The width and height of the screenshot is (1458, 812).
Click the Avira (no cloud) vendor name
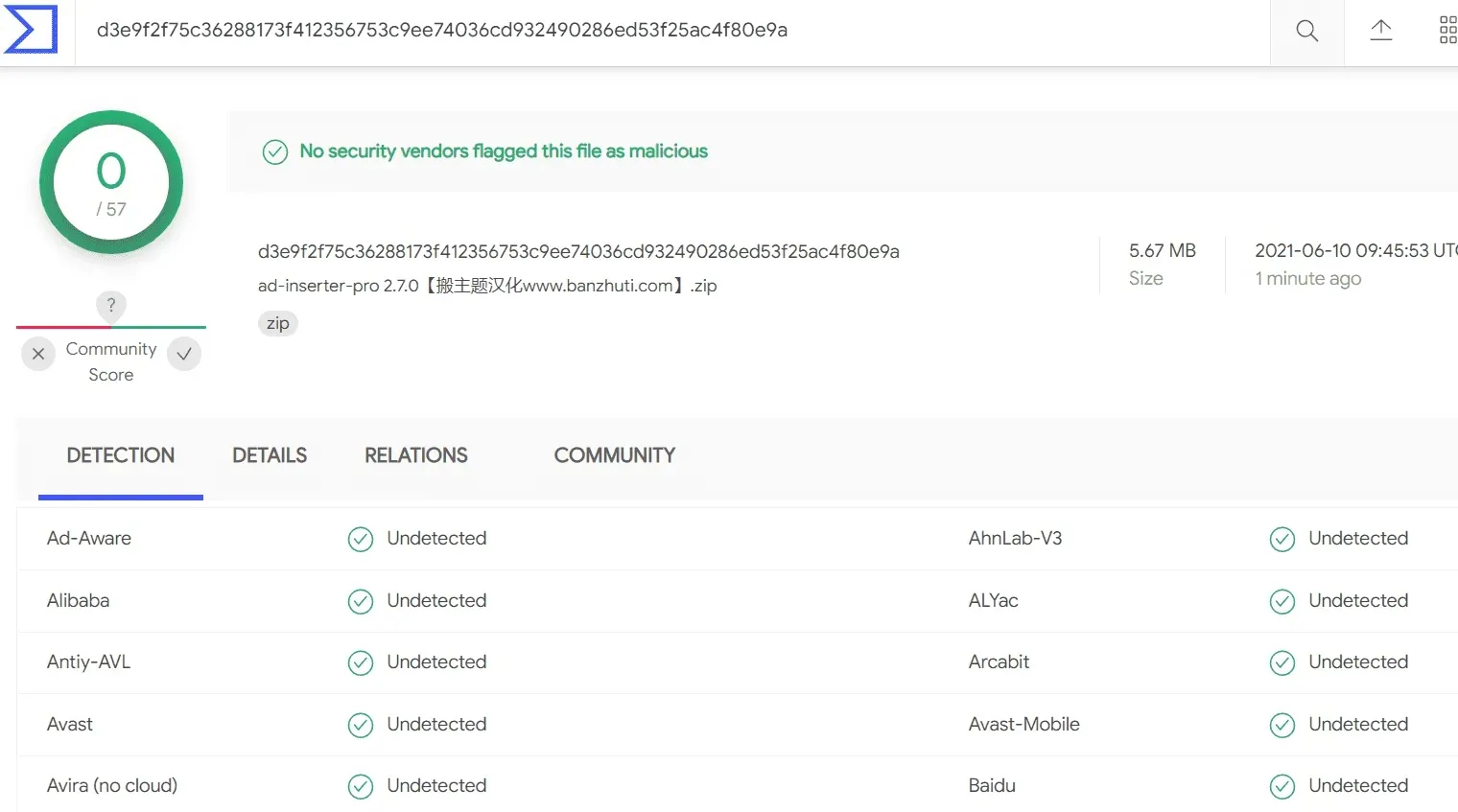(112, 785)
